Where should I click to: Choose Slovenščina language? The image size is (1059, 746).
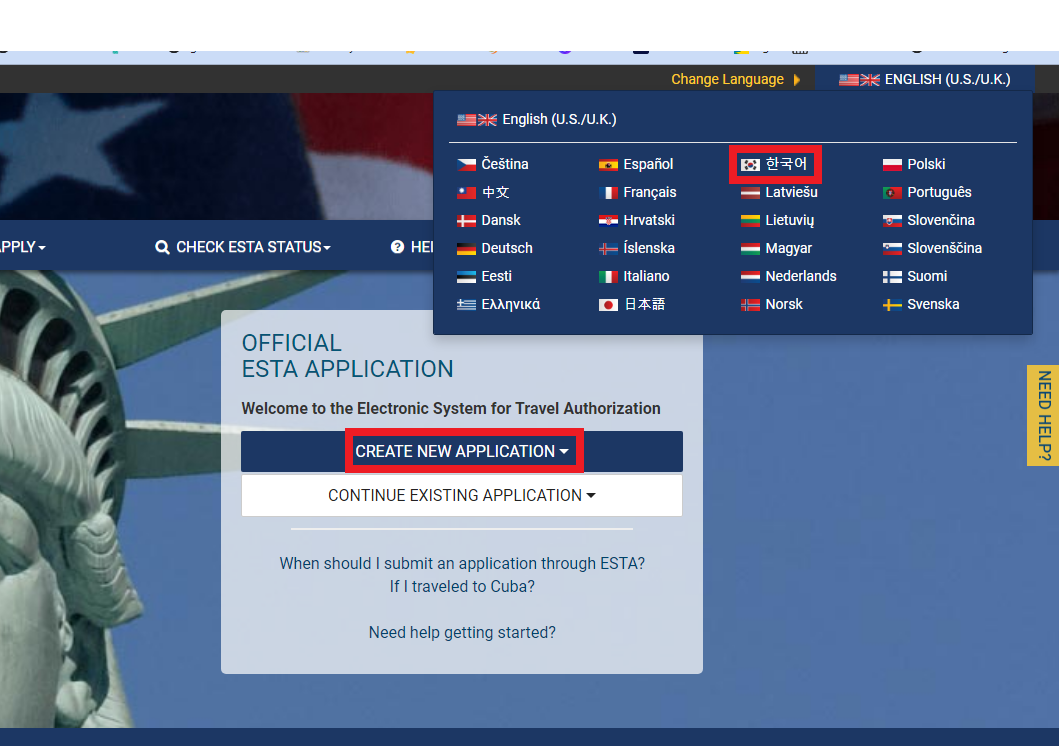point(932,248)
